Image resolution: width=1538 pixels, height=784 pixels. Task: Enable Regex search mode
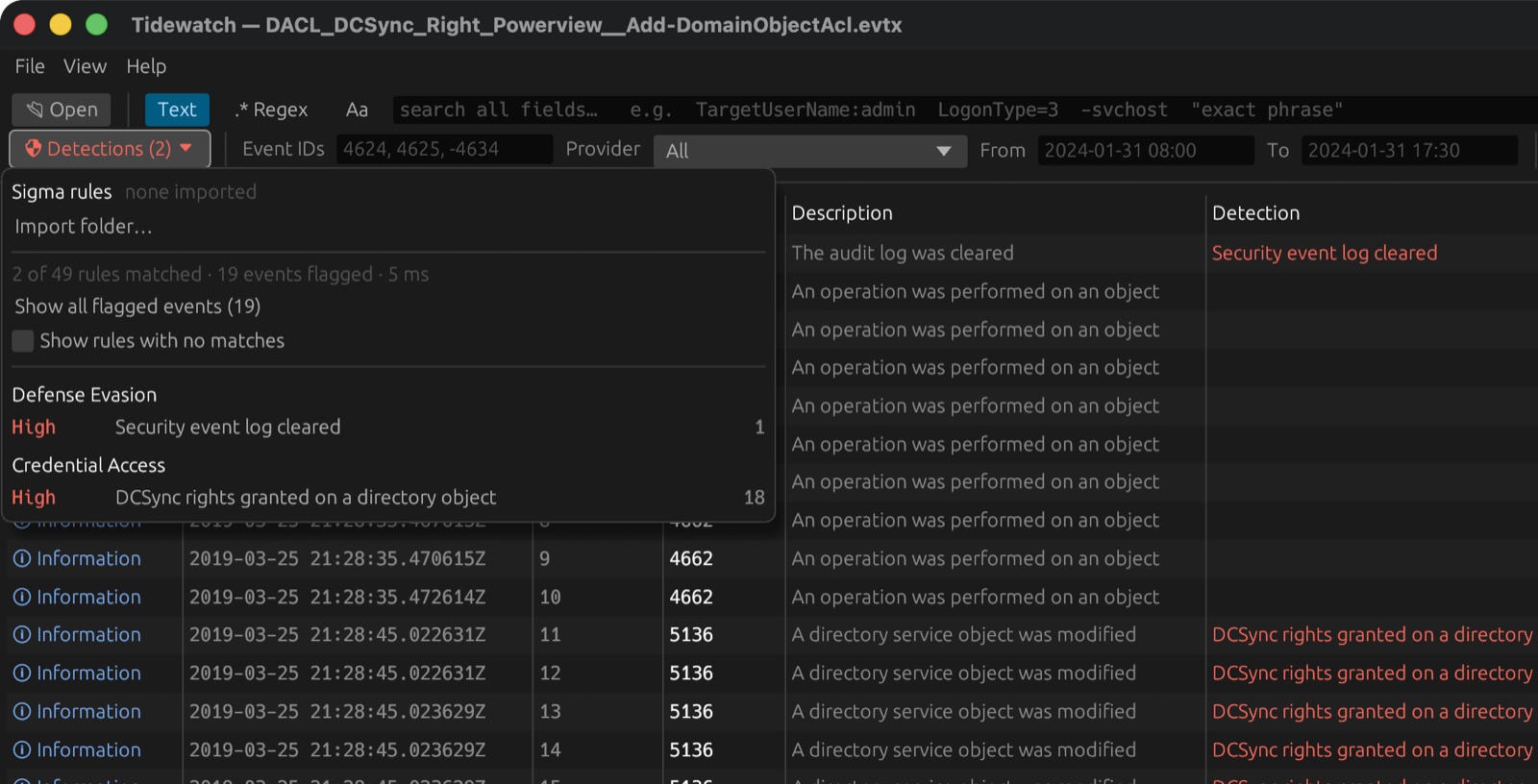coord(271,110)
